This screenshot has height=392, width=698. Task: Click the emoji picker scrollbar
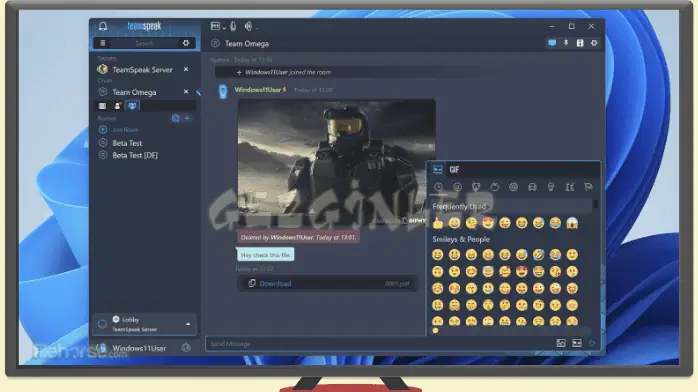pyautogui.click(x=596, y=205)
